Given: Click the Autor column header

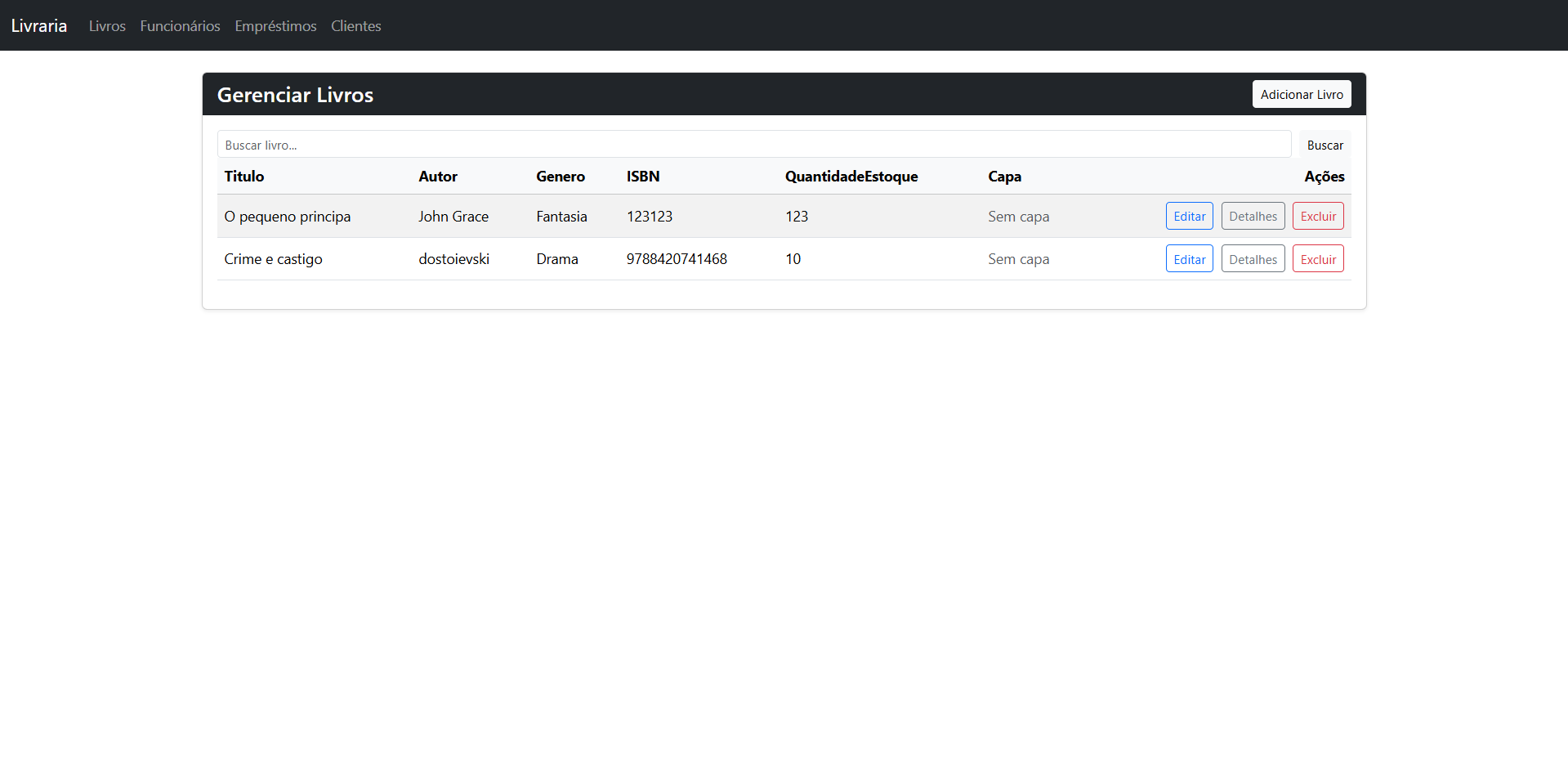Looking at the screenshot, I should pyautogui.click(x=438, y=177).
